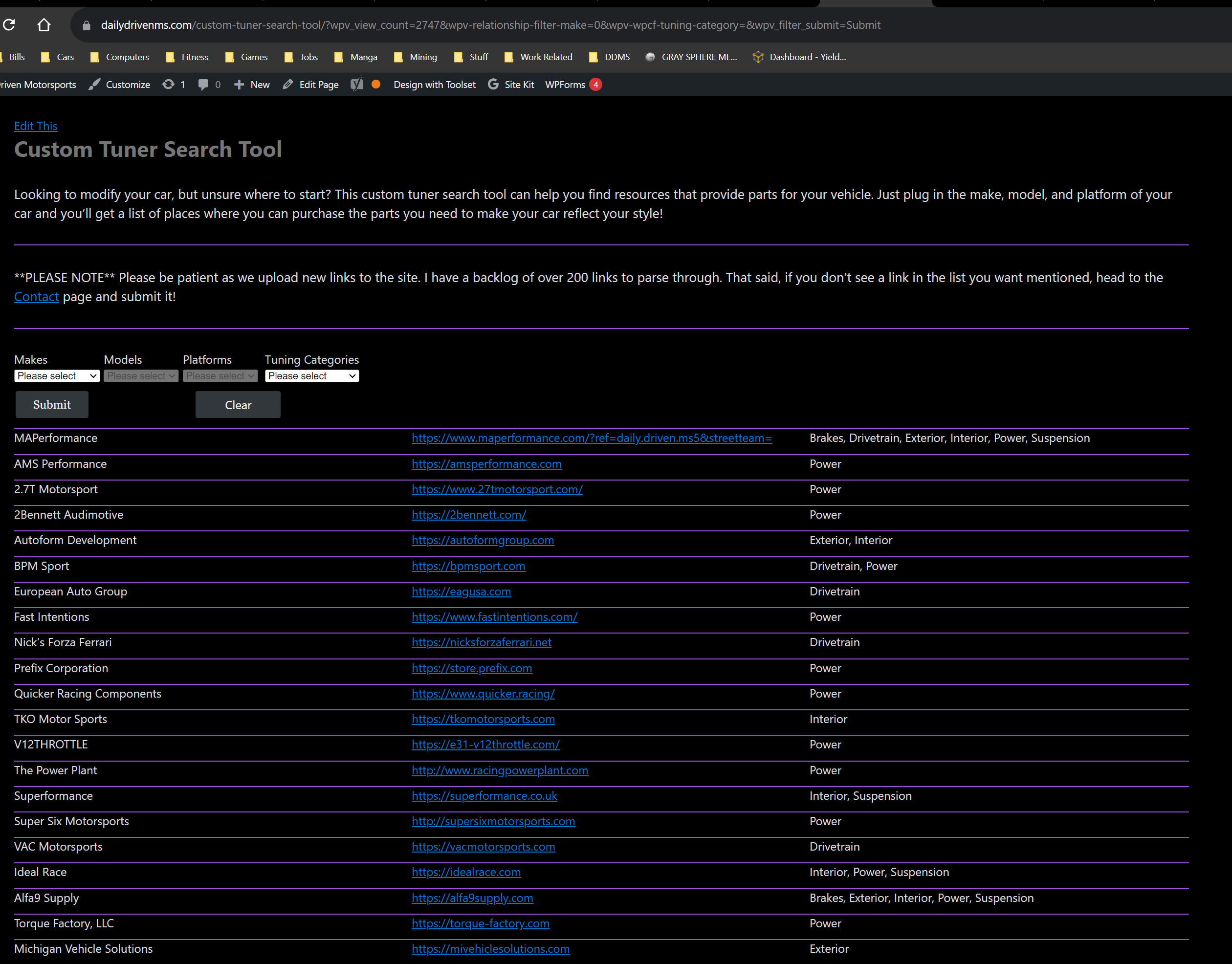Open the Driven Motorsports site menu
This screenshot has height=964, width=1232.
[x=38, y=85]
